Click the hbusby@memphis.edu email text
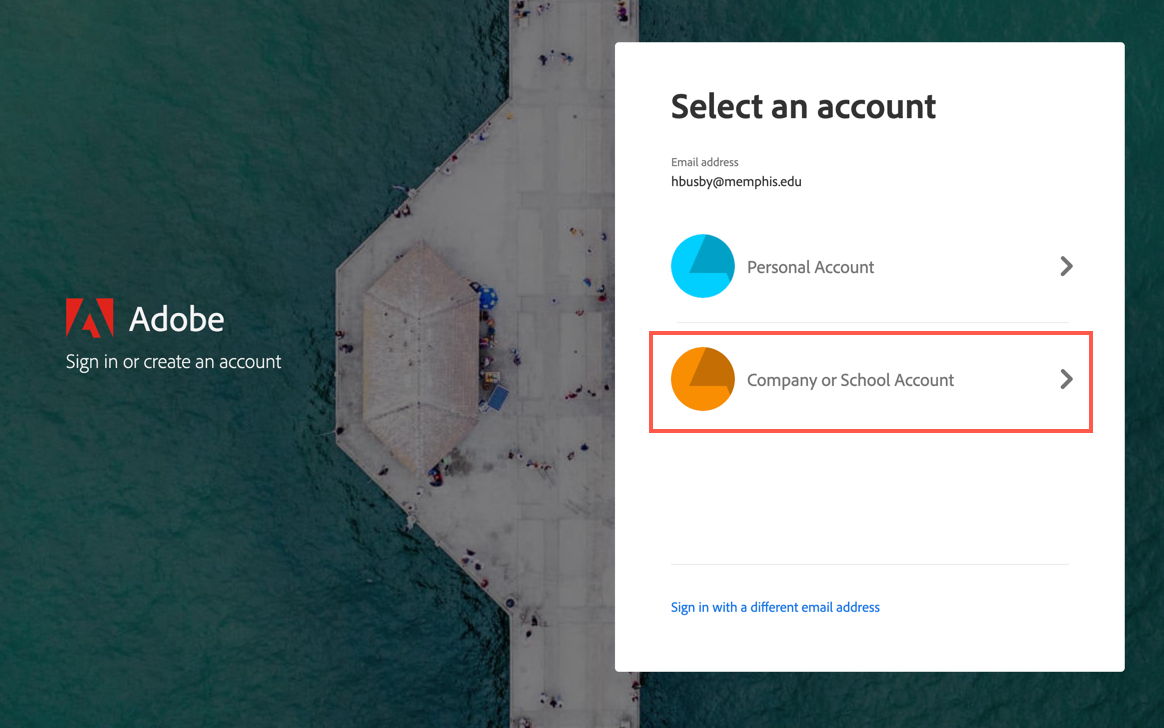Viewport: 1164px width, 728px height. (x=736, y=182)
